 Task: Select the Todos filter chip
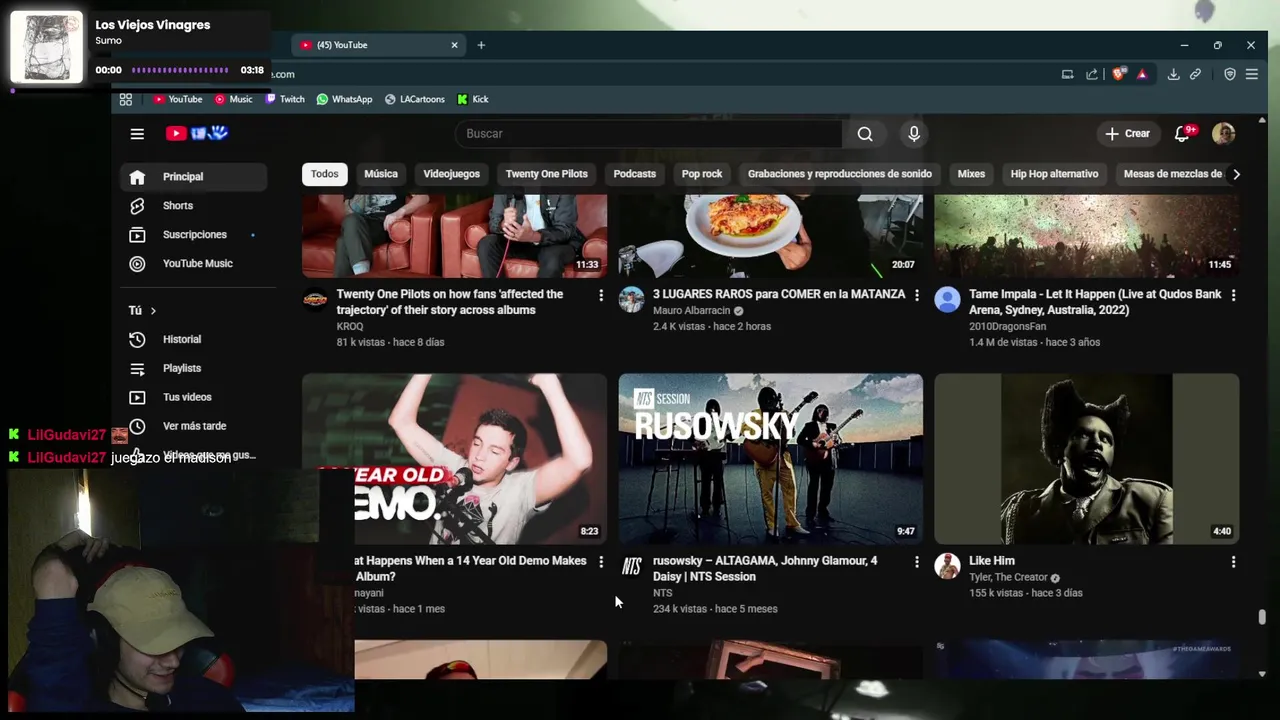[x=324, y=174]
